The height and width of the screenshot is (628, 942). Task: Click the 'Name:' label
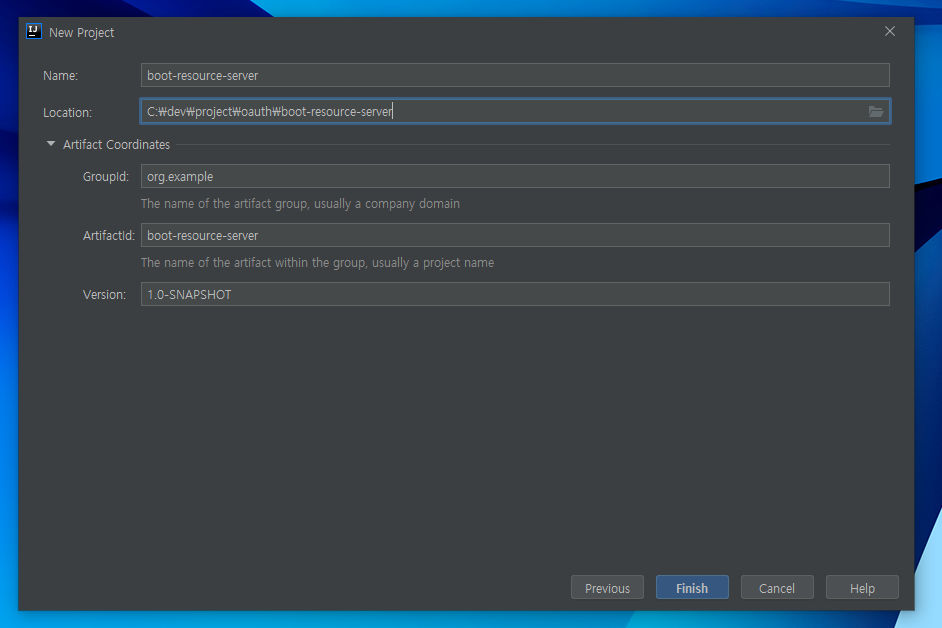pos(61,76)
